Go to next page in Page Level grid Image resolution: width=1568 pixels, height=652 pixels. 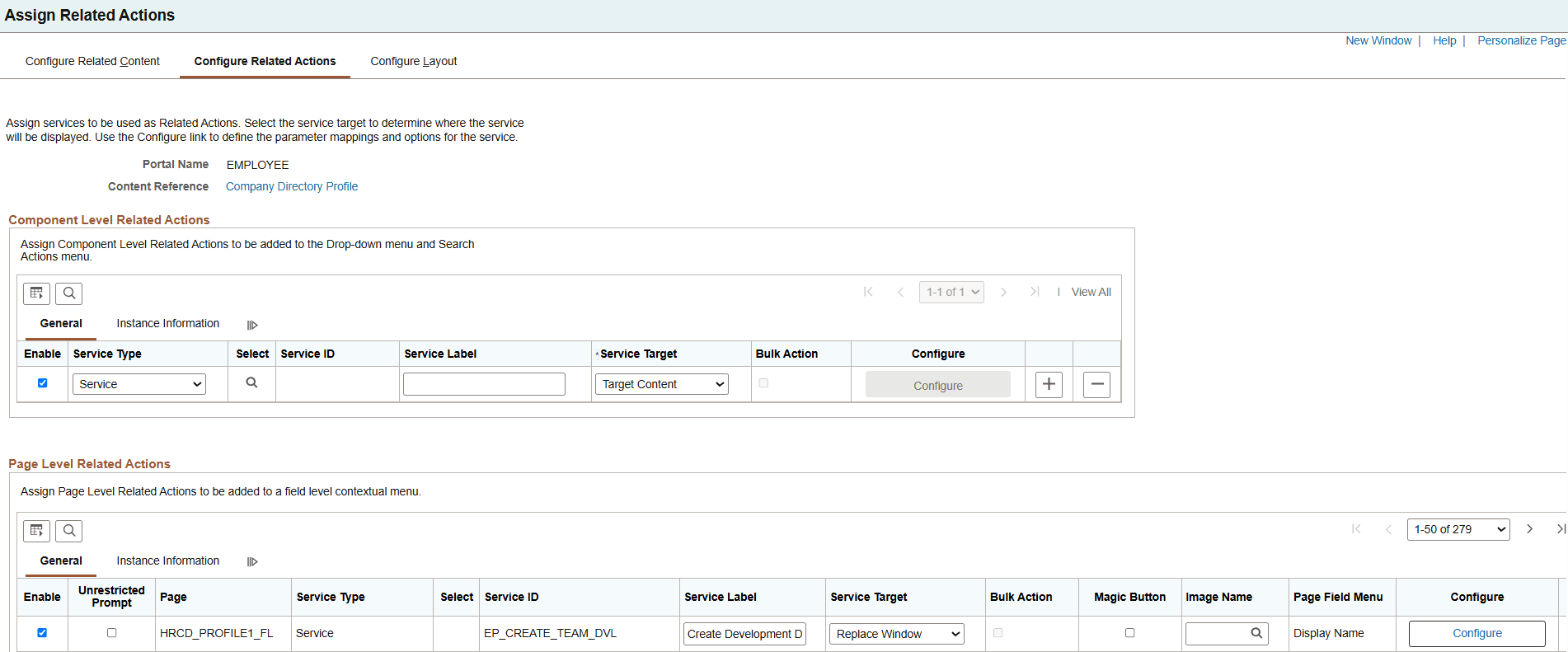(1529, 529)
